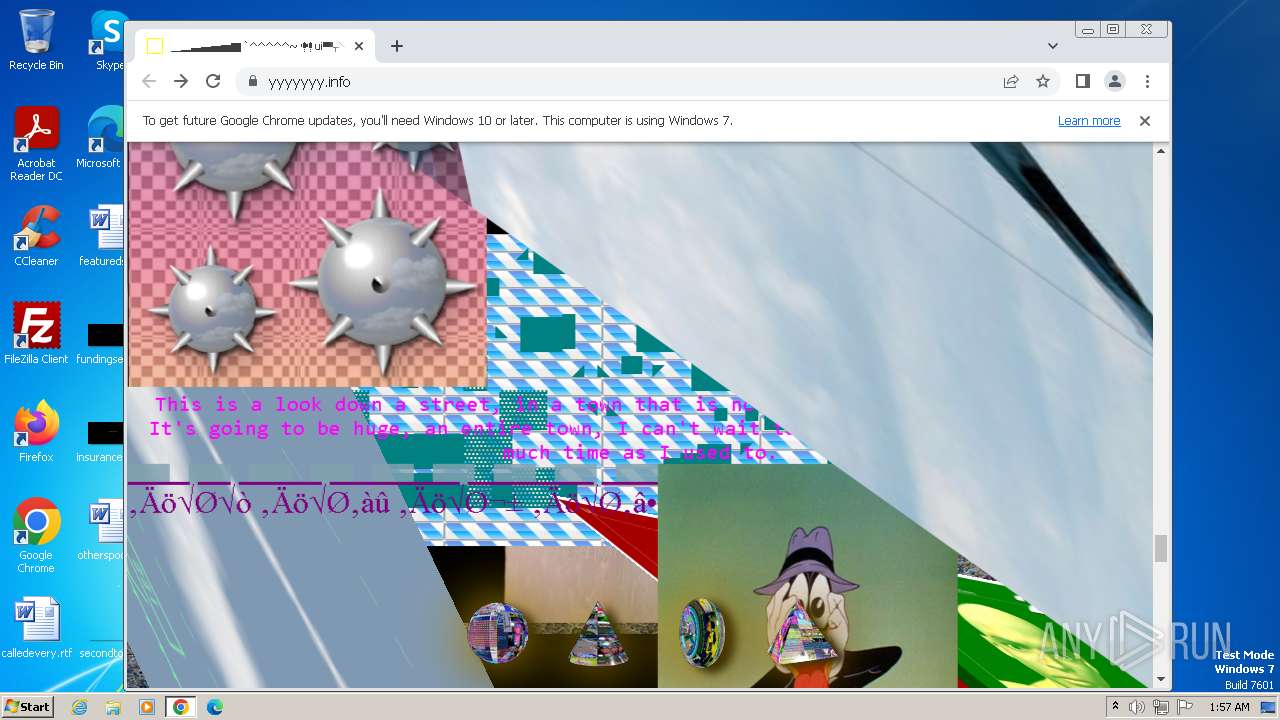This screenshot has width=1280, height=720.
Task: Open Acrobat Reader DC desktop icon
Action: point(36,145)
